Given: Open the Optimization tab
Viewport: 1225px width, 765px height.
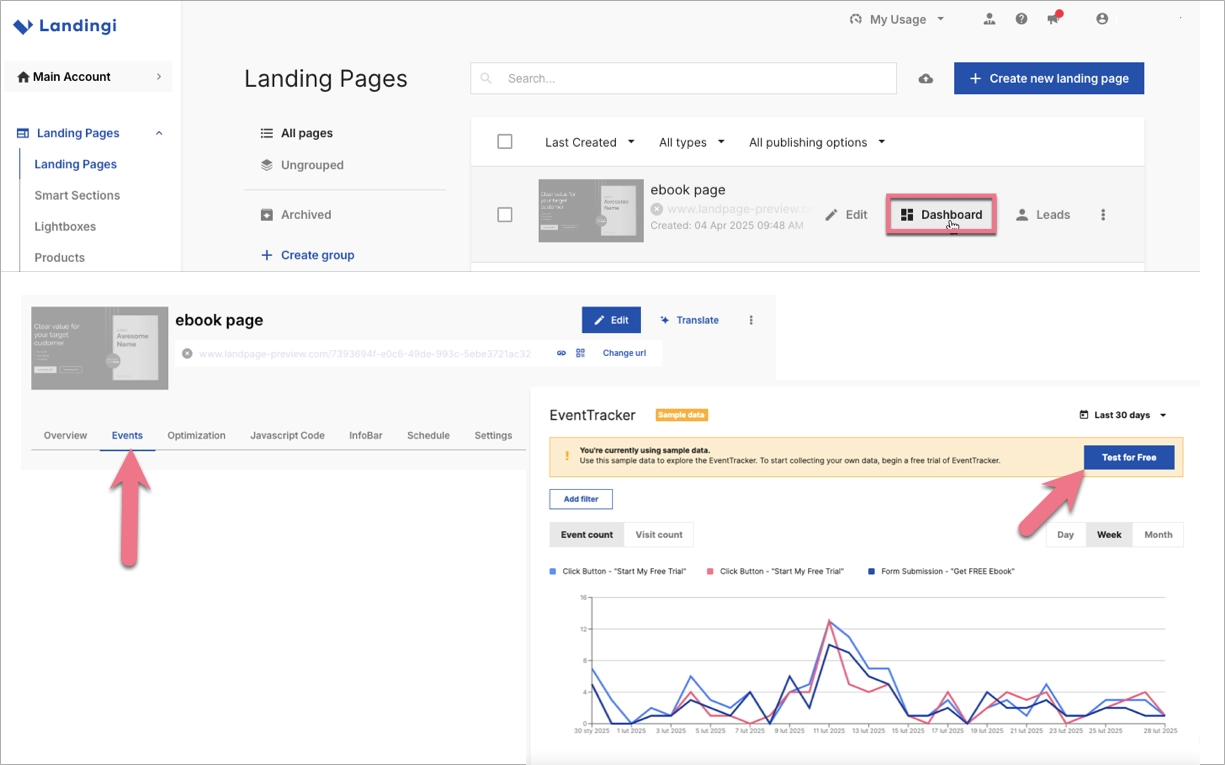Looking at the screenshot, I should click(196, 435).
